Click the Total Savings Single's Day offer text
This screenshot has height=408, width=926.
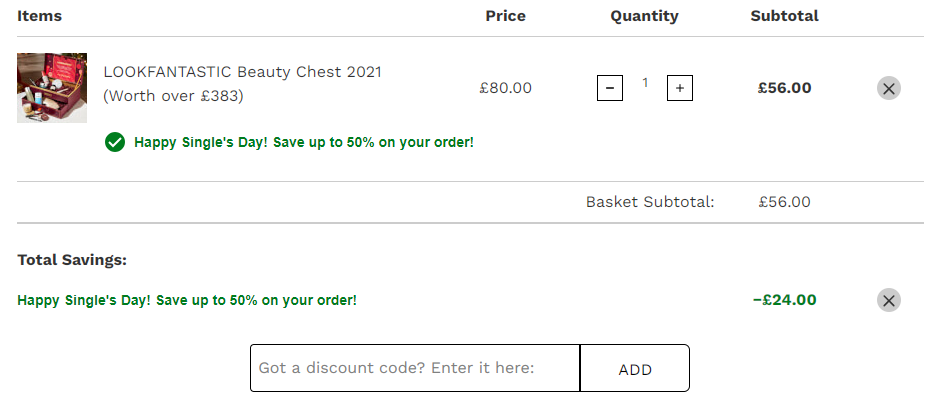click(187, 300)
